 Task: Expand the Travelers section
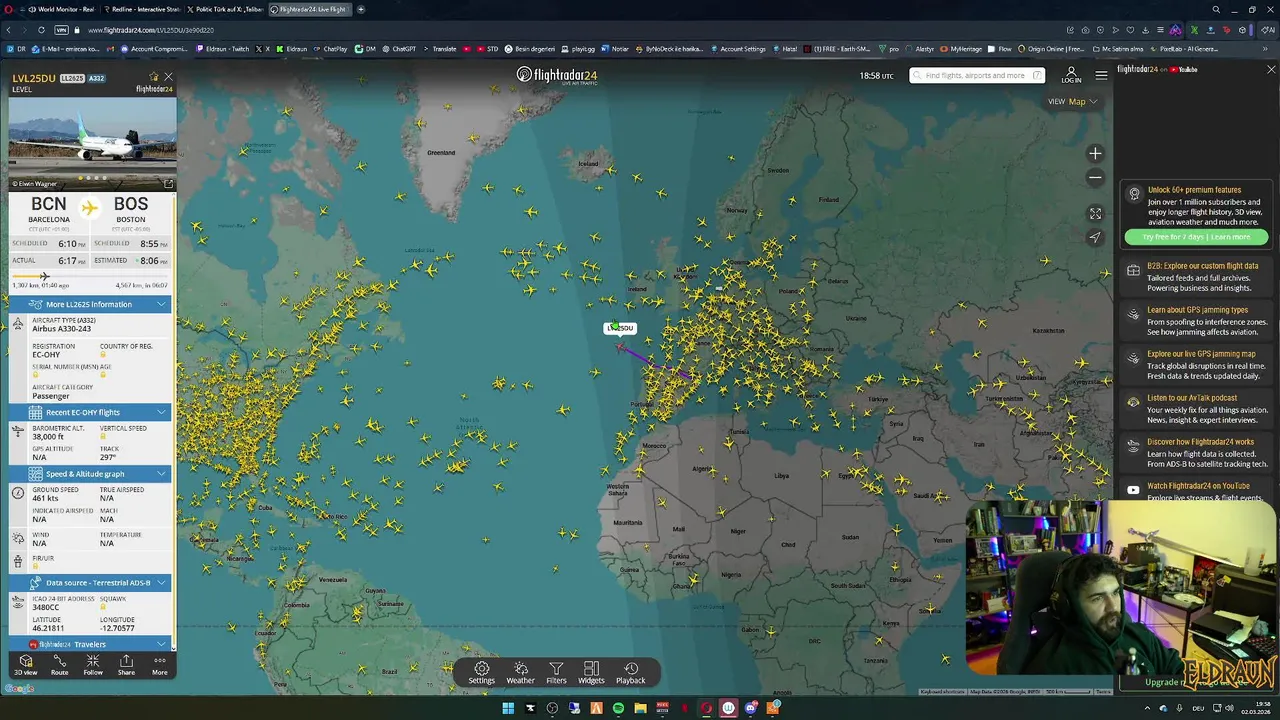tap(90, 644)
